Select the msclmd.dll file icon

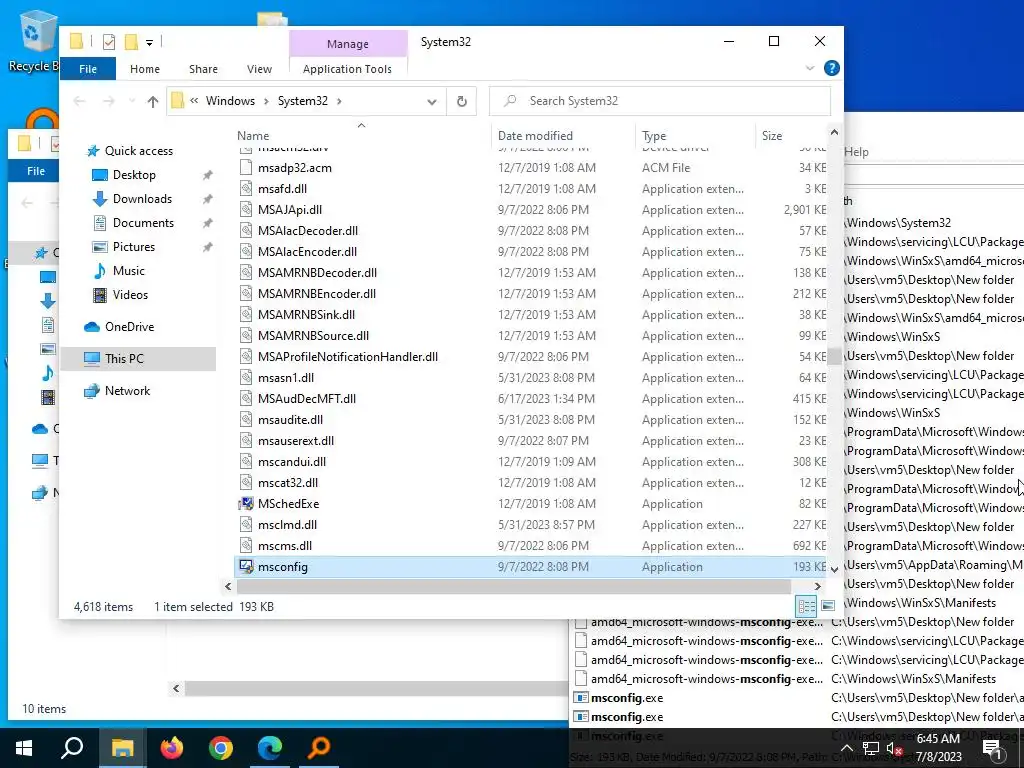point(246,524)
